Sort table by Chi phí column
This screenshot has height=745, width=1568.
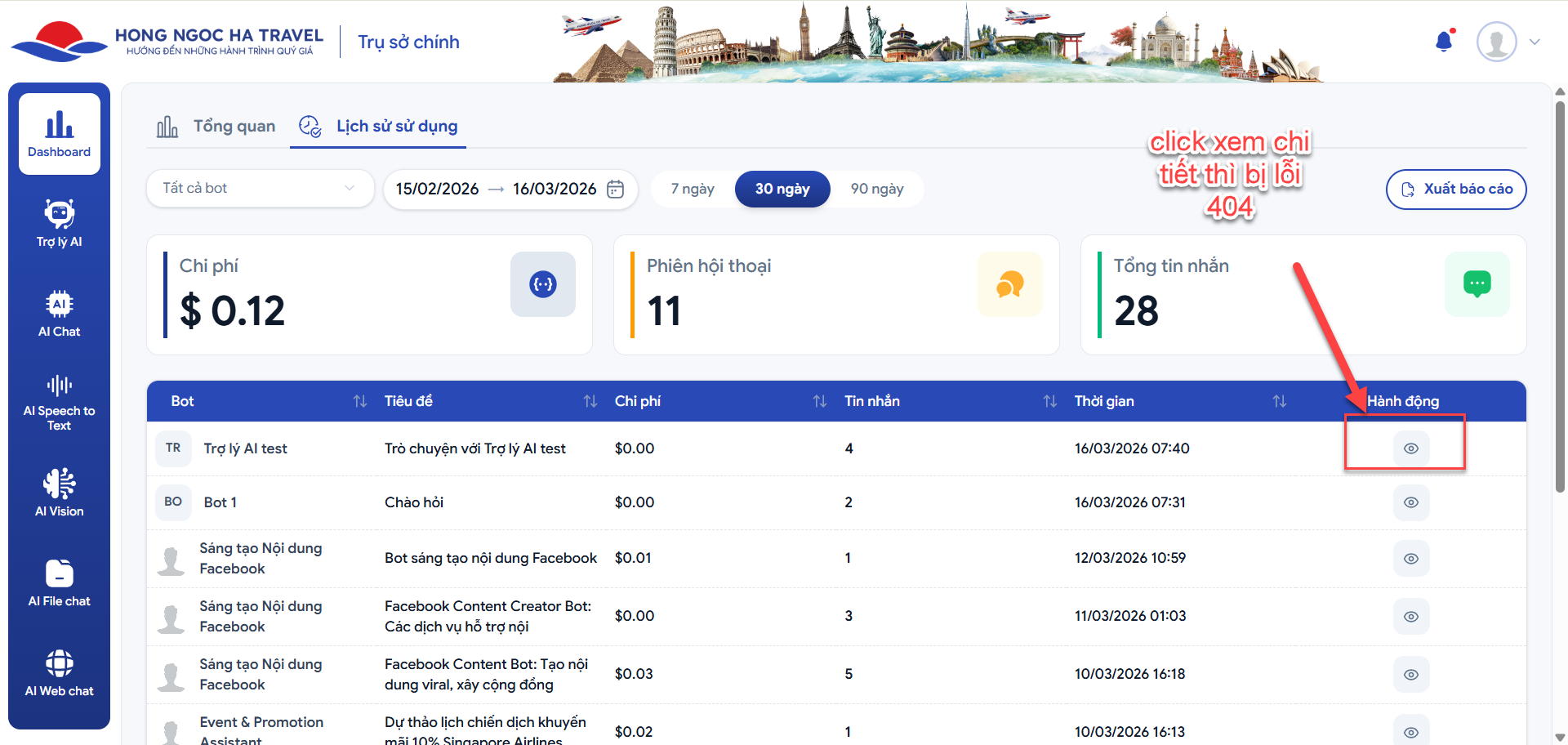[819, 401]
